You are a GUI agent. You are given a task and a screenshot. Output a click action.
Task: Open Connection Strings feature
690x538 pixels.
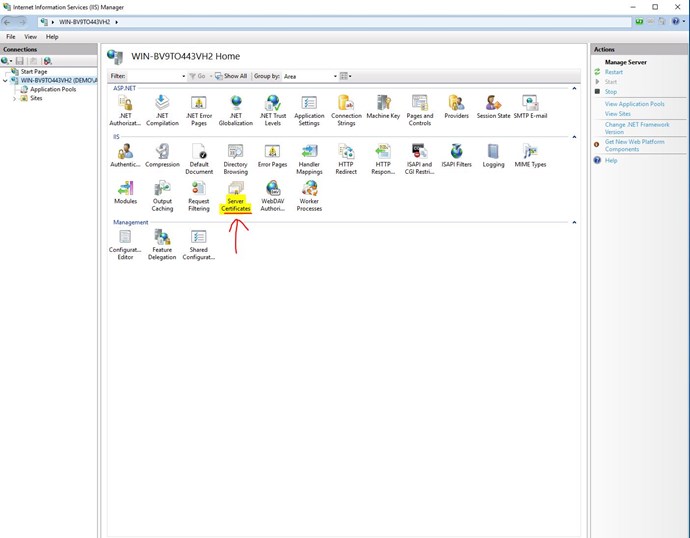click(x=346, y=110)
